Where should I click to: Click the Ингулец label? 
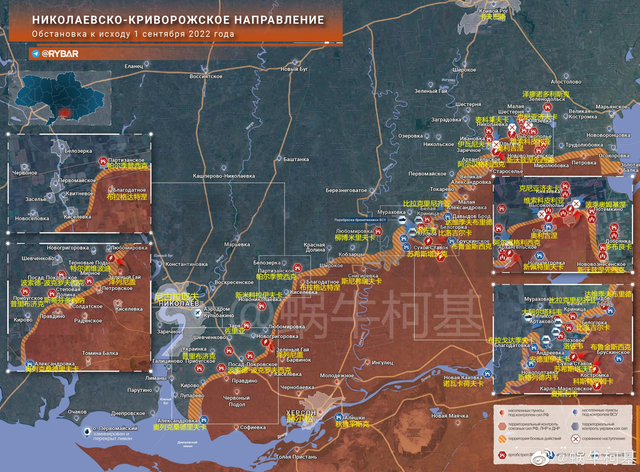[382, 362]
